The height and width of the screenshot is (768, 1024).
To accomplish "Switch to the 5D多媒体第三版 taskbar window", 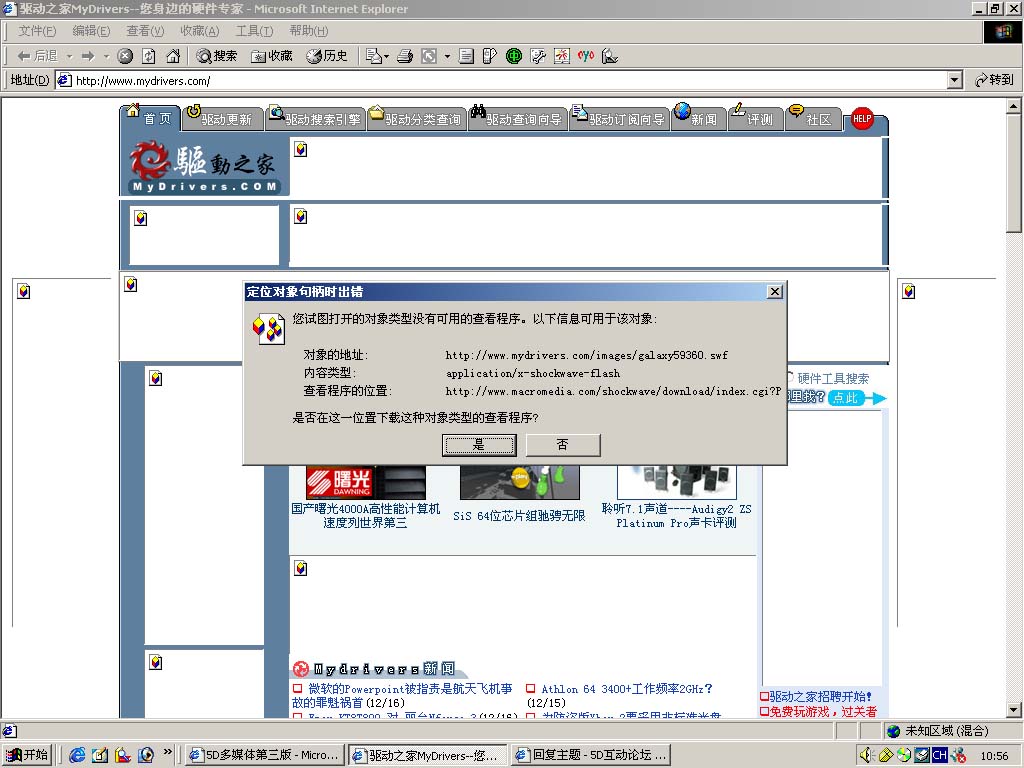I will pos(263,755).
